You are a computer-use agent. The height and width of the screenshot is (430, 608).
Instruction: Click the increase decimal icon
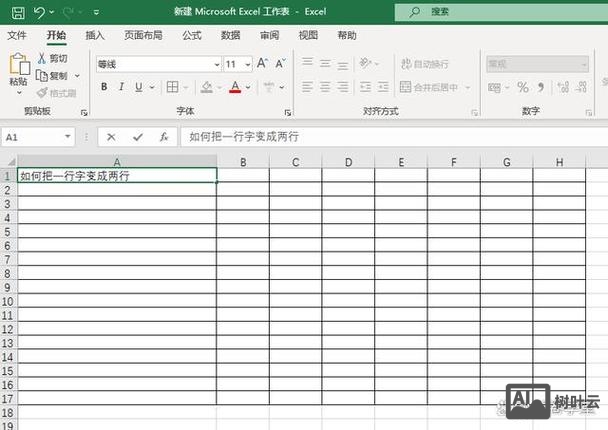[563, 88]
